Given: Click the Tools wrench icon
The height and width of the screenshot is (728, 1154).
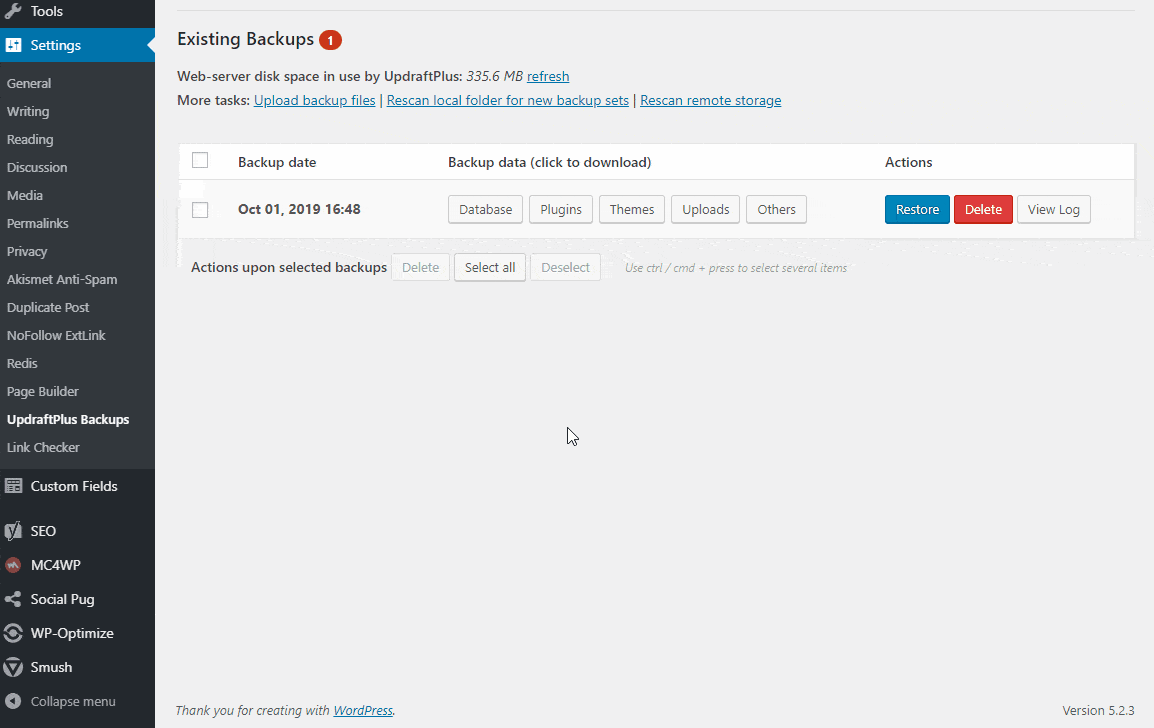Looking at the screenshot, I should pyautogui.click(x=13, y=10).
